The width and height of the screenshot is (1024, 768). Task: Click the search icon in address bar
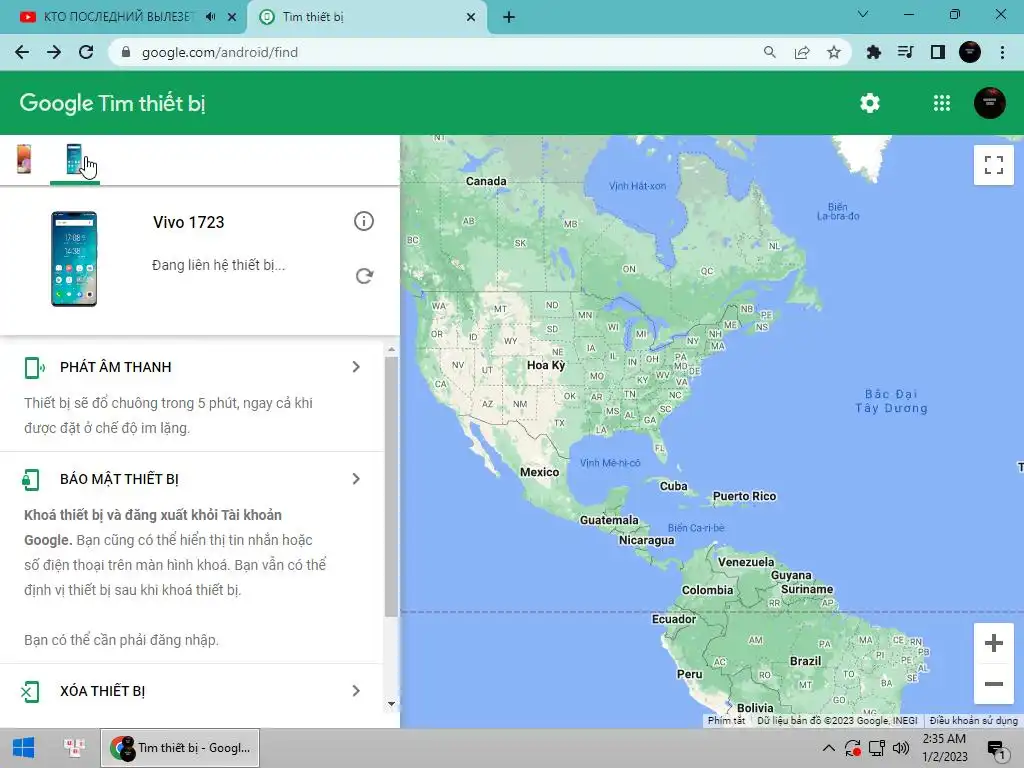point(770,52)
